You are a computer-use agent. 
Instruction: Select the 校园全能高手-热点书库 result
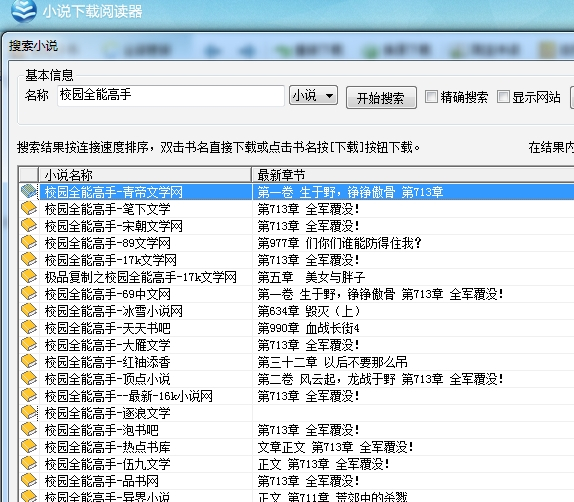pos(108,447)
